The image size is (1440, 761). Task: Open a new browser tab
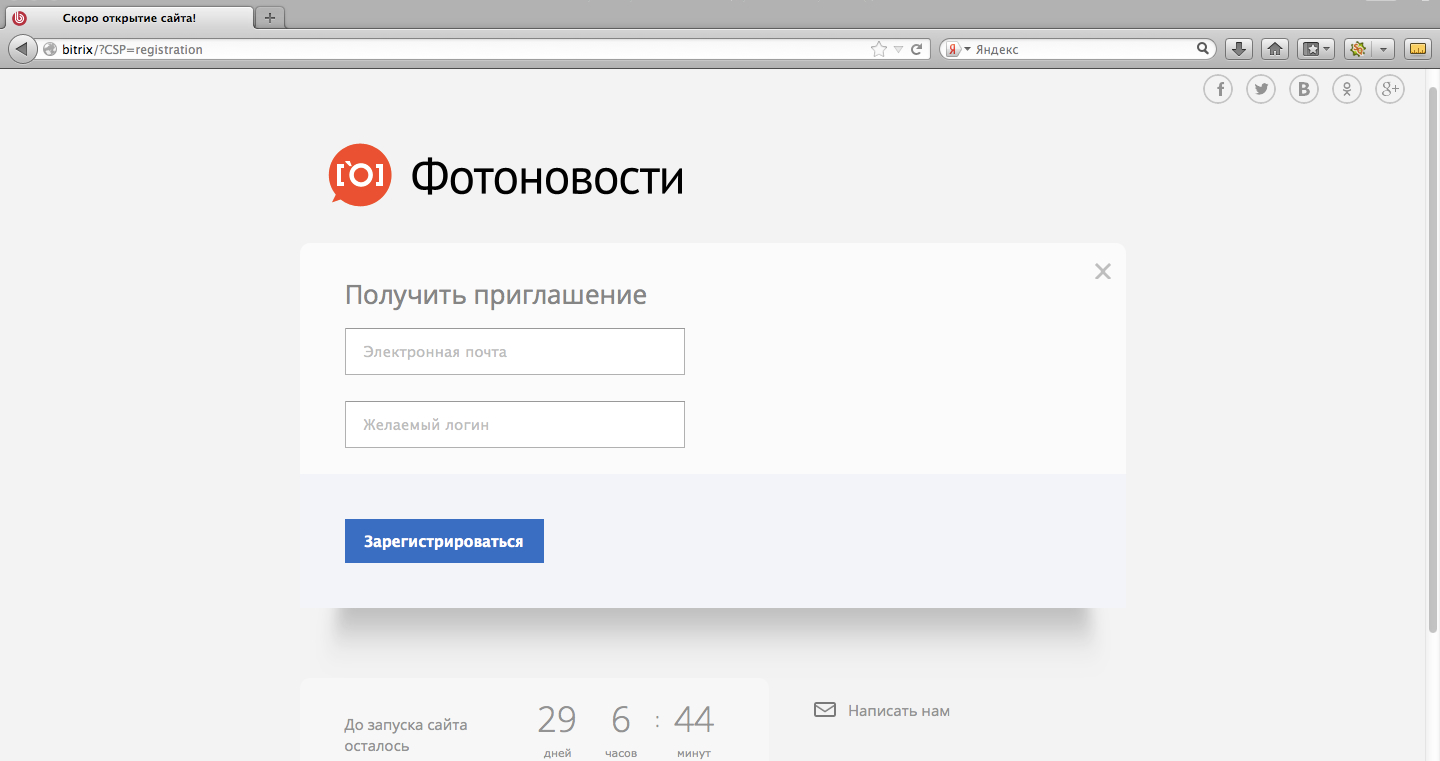pyautogui.click(x=269, y=18)
